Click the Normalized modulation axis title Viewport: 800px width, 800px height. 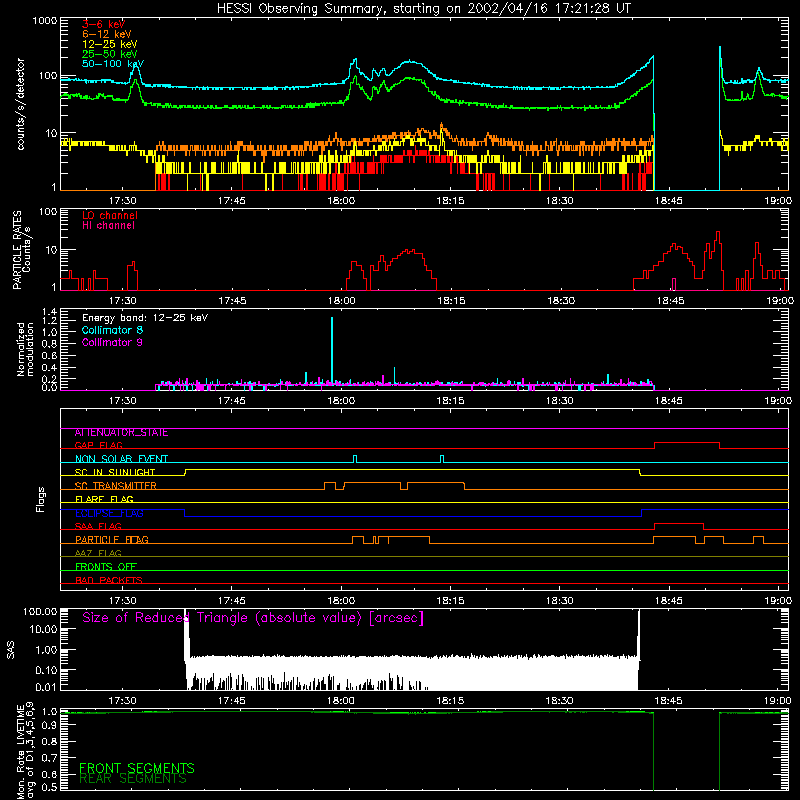25,349
